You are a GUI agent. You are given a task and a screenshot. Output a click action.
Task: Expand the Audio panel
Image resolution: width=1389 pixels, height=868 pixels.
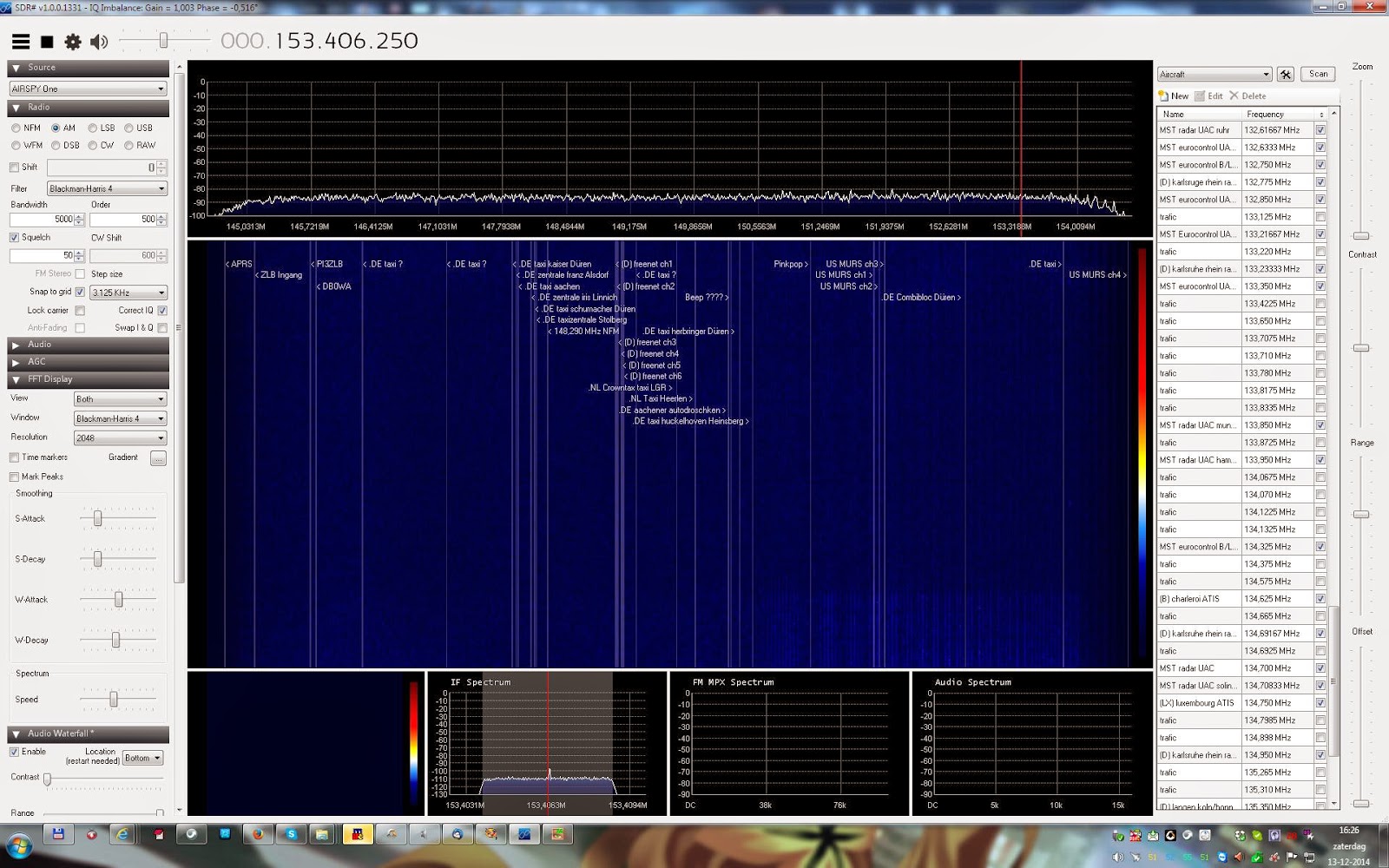88,345
